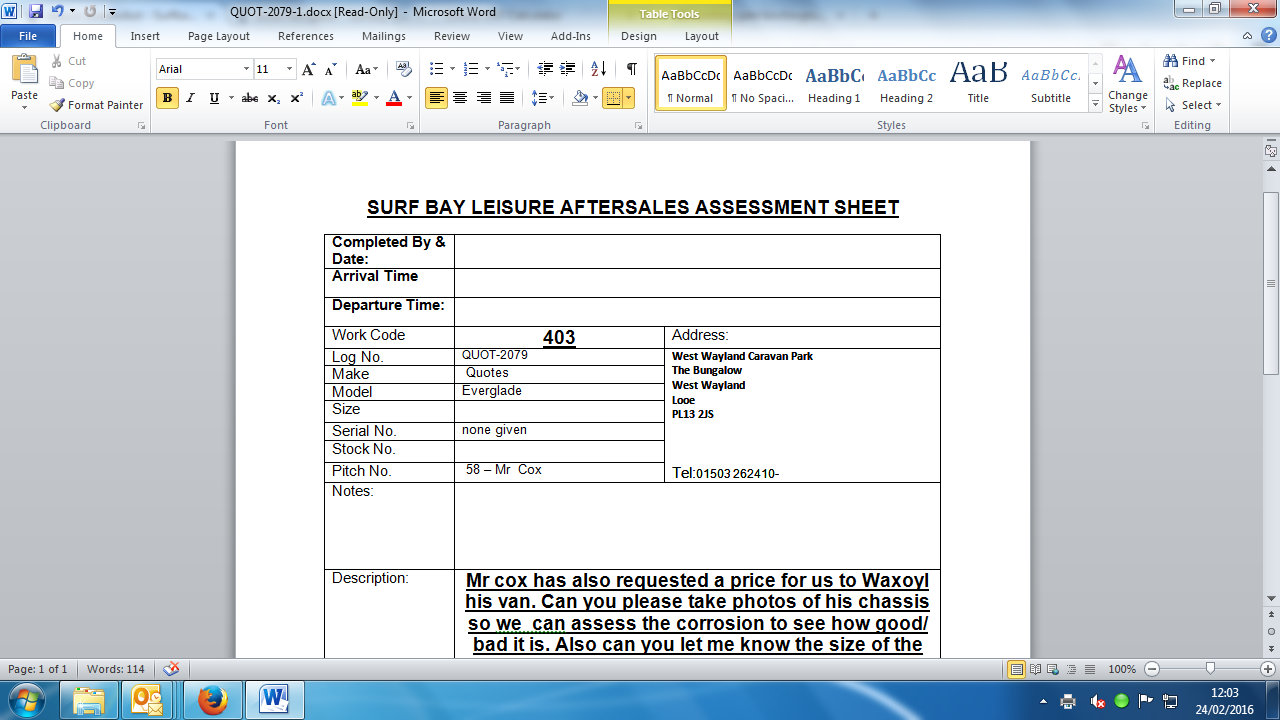Click the Clear Formatting icon
Viewport: 1280px width, 720px height.
(404, 69)
